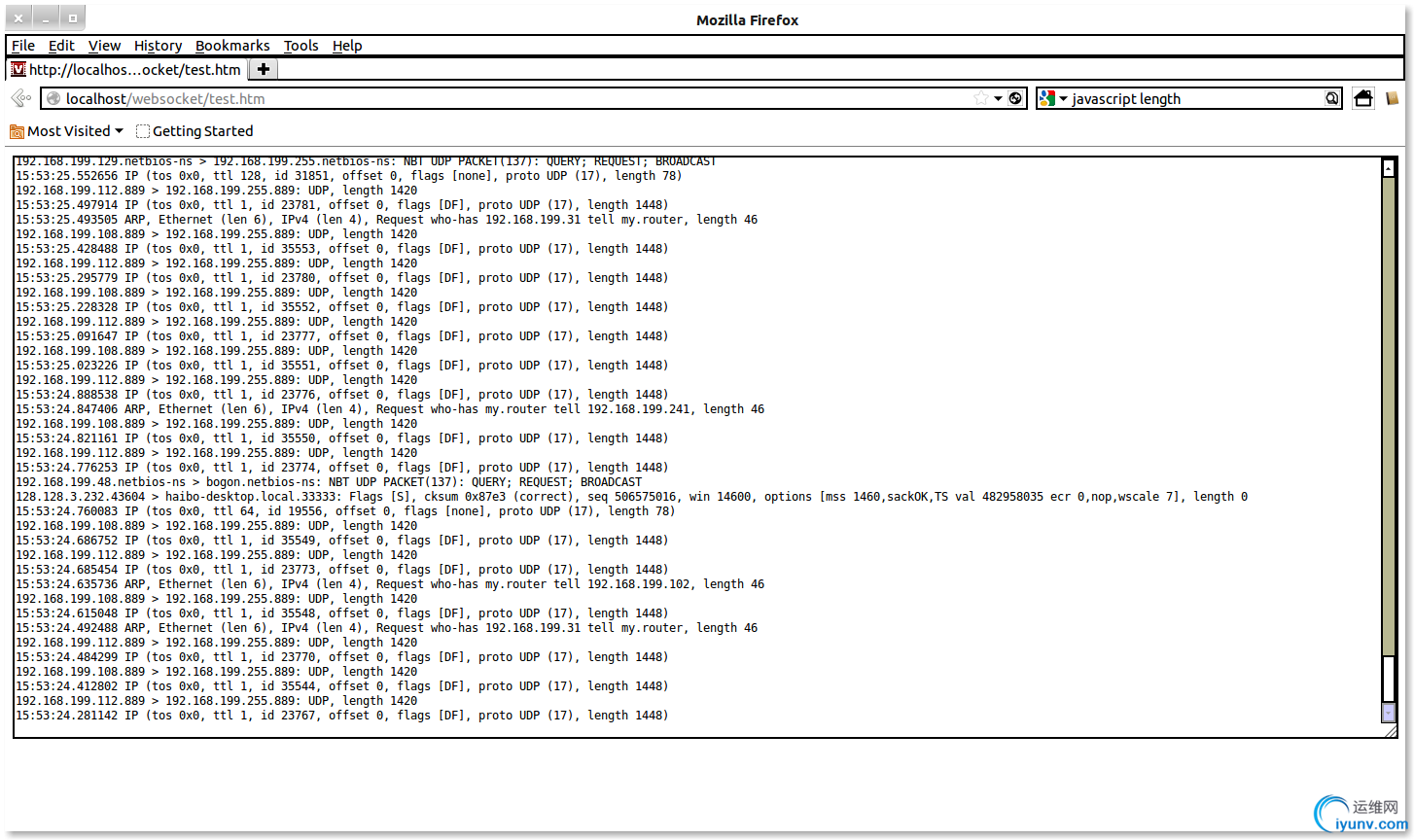Click line 'bogon.netbios-ns: NBT UDP PACKET(137)'
Viewport: 1414px width, 840px height.
click(x=329, y=482)
